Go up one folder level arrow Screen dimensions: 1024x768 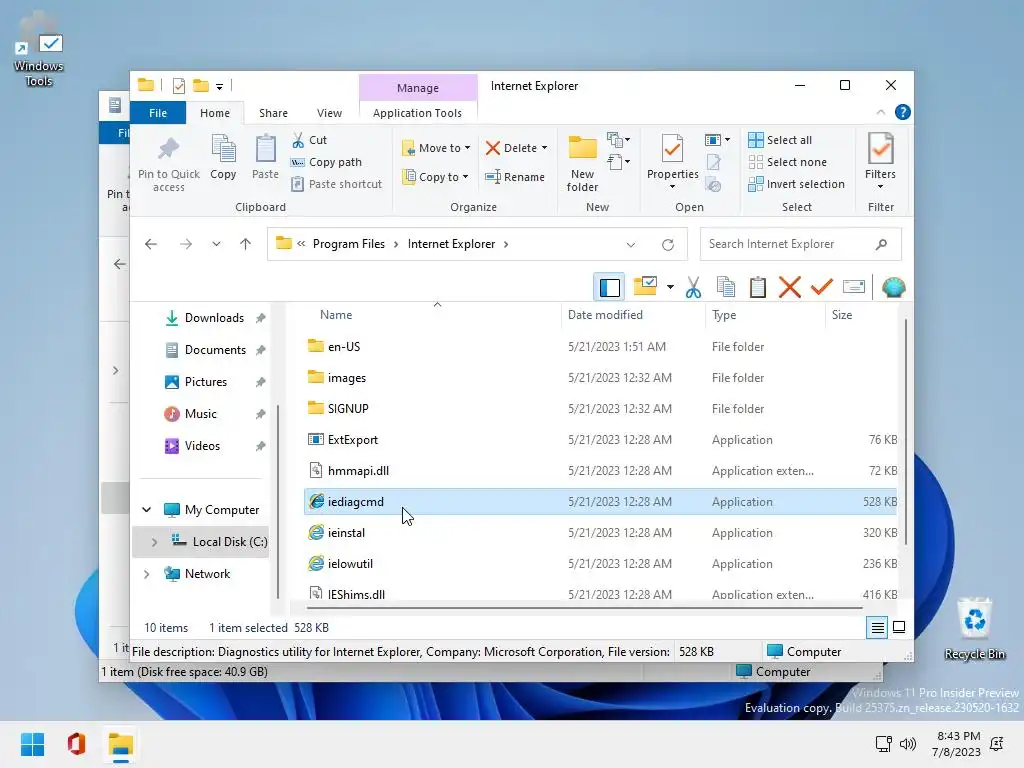(x=246, y=244)
